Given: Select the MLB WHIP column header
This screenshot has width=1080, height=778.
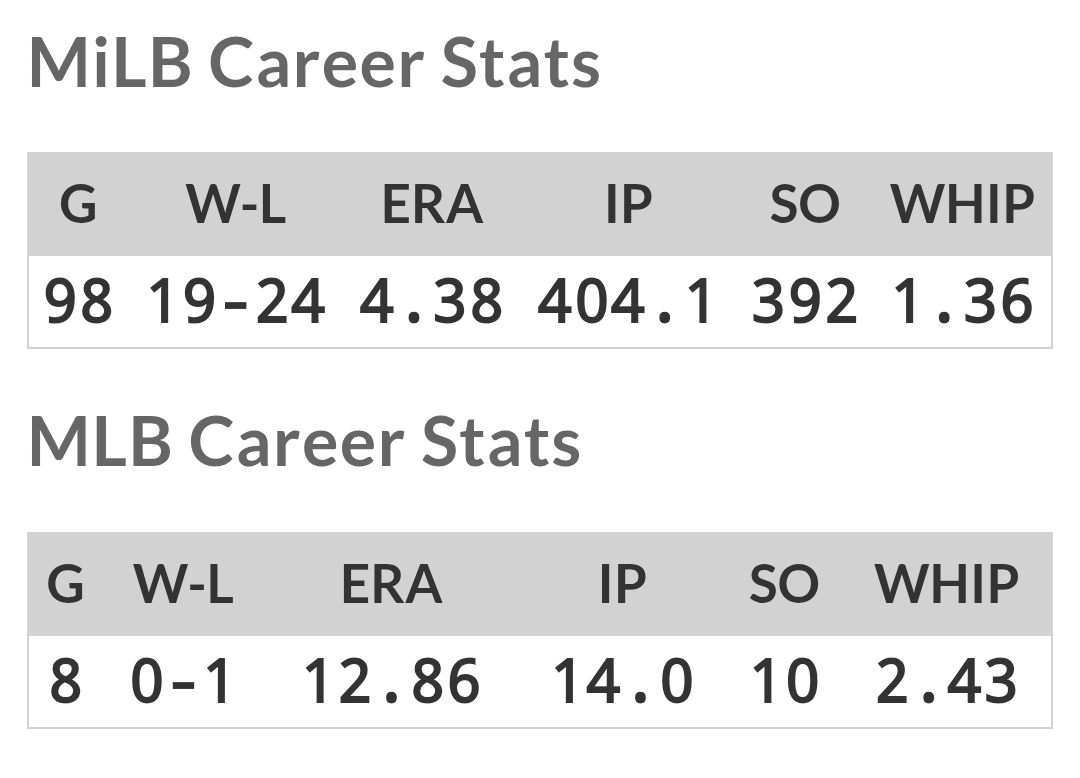Looking at the screenshot, I should click(x=946, y=585).
